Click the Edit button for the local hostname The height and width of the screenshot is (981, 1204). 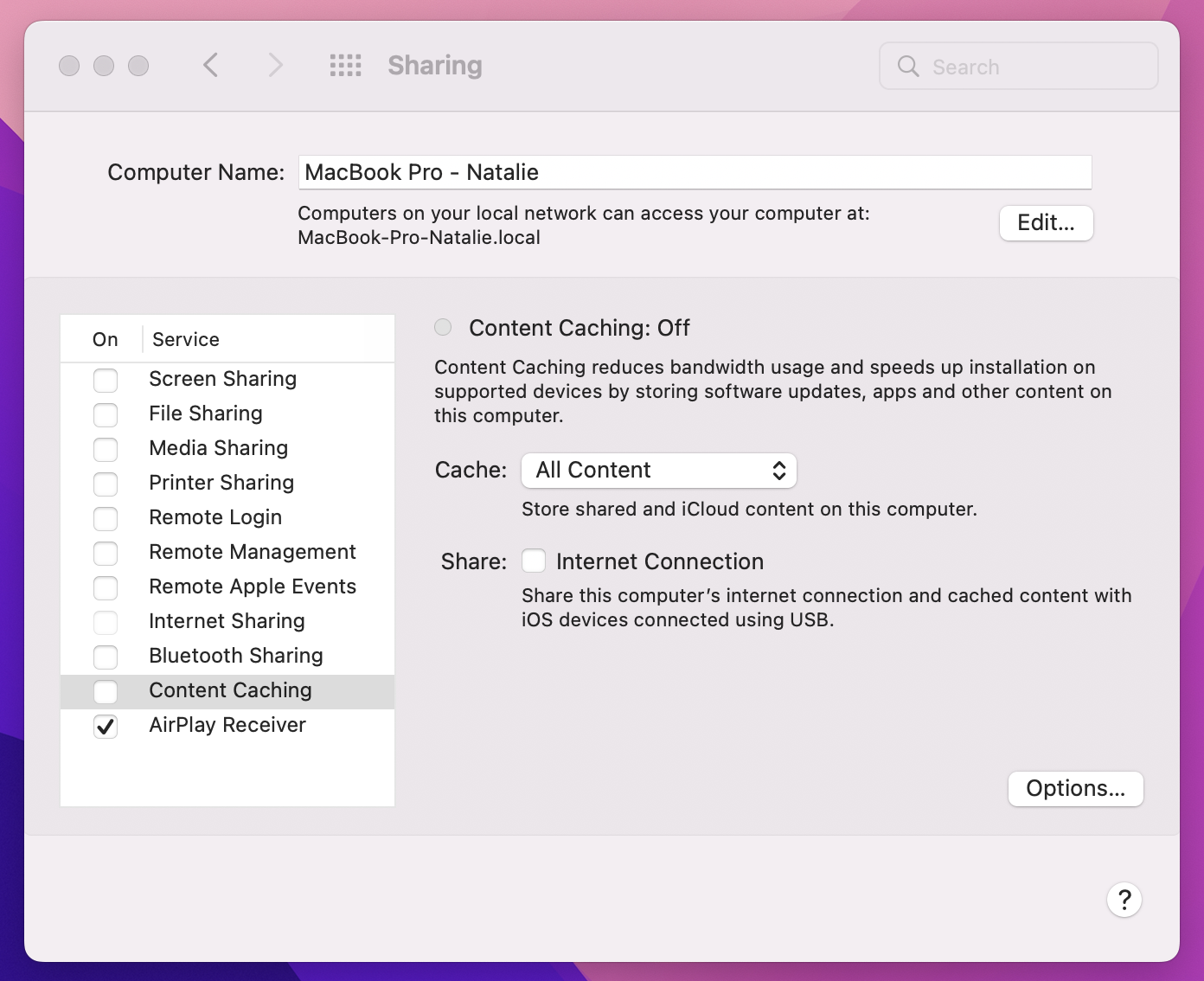[1046, 222]
